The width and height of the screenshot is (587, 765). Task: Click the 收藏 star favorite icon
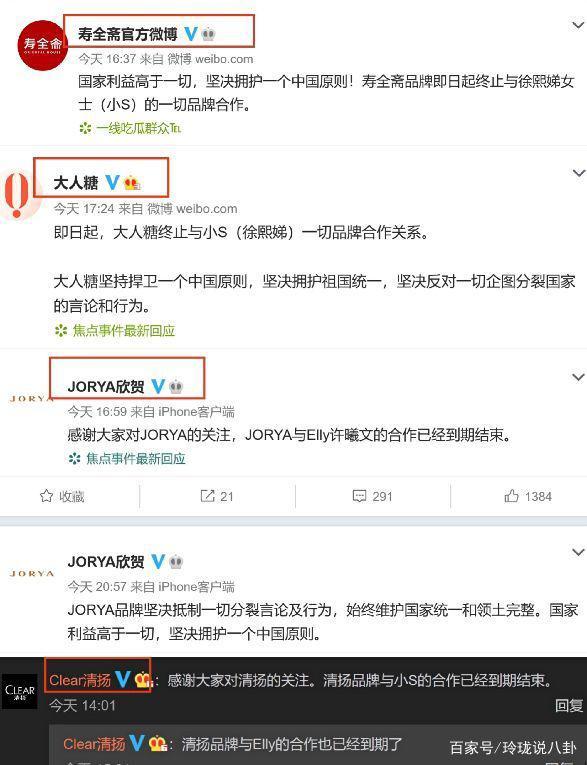46,496
